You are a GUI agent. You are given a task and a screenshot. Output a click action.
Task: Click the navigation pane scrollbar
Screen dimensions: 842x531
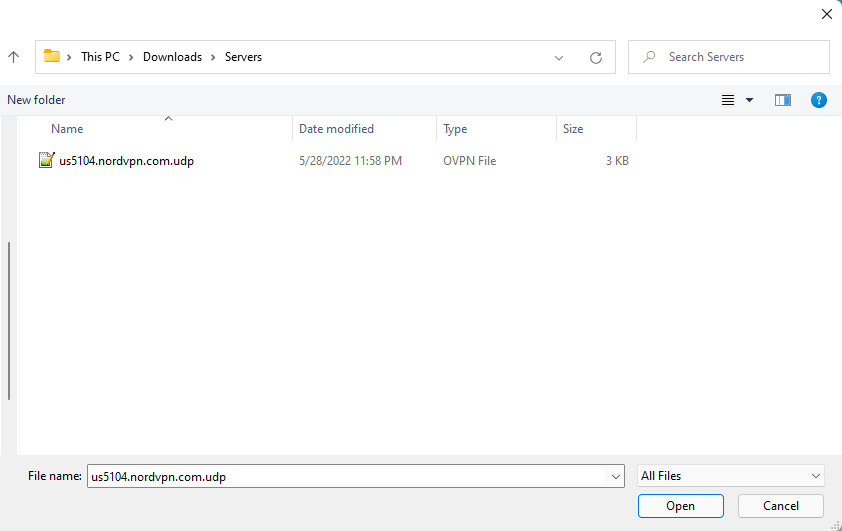click(9, 320)
